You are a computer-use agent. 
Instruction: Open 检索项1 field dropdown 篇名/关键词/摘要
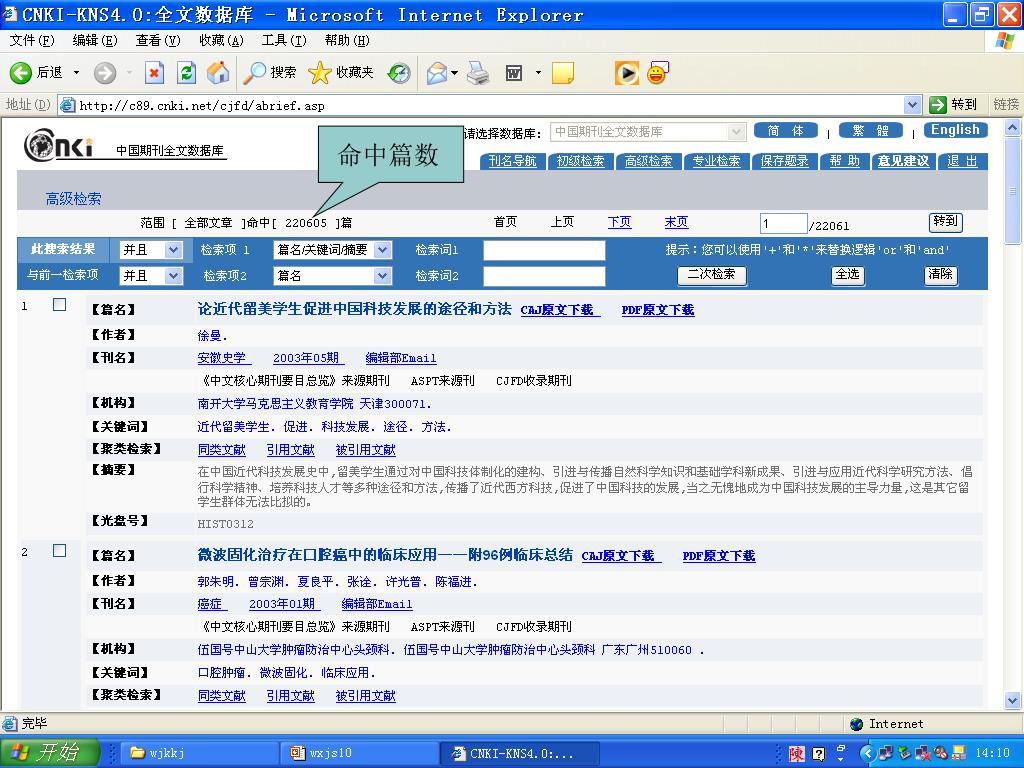tap(332, 250)
